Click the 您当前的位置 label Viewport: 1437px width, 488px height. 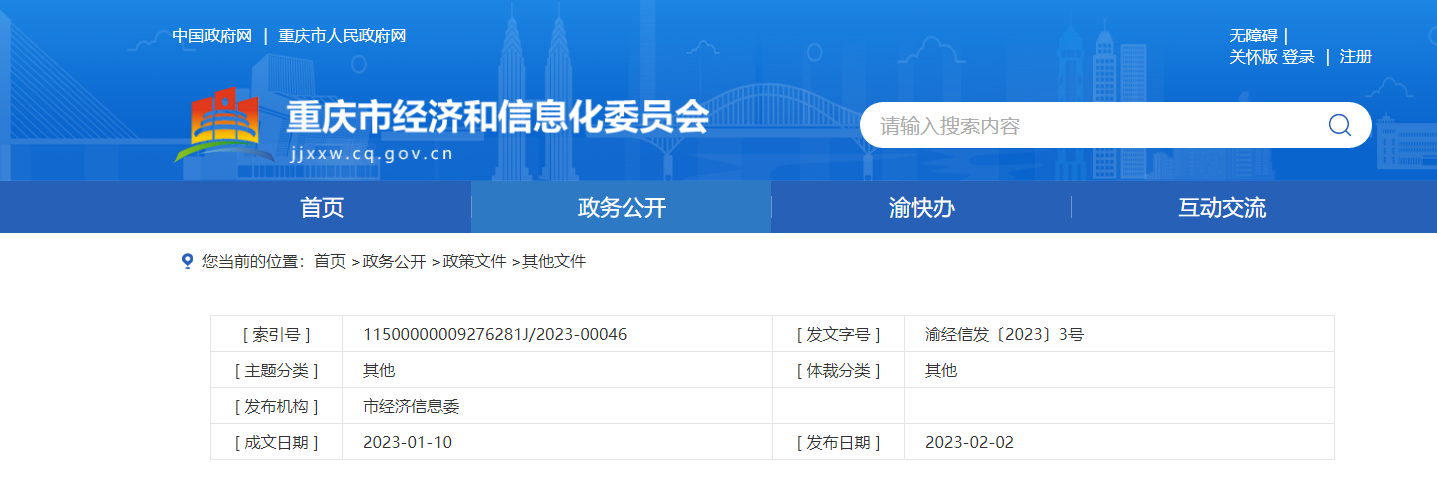click(253, 261)
